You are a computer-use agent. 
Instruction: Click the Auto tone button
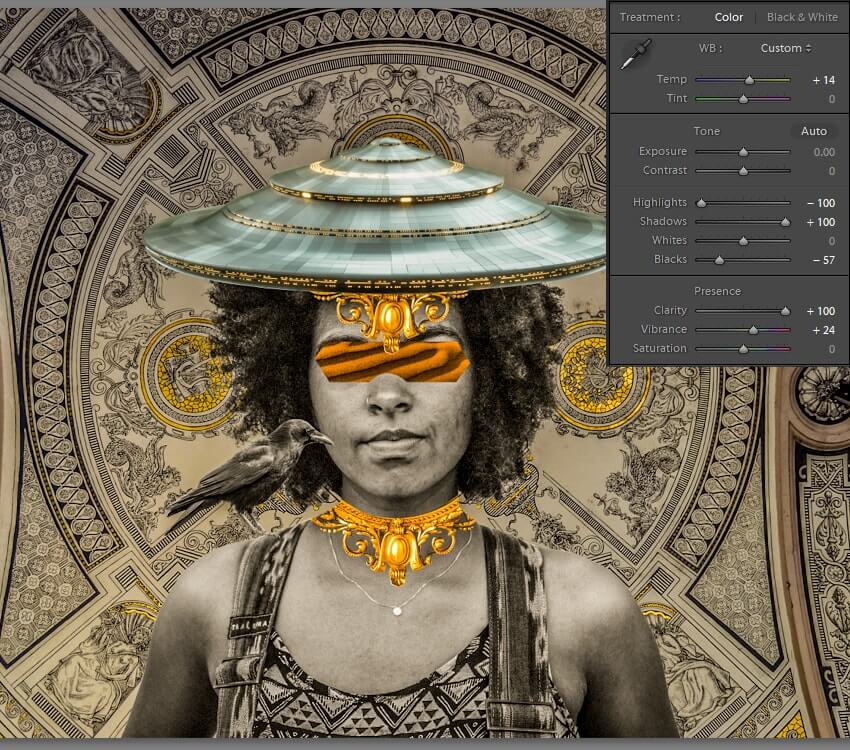click(x=814, y=131)
